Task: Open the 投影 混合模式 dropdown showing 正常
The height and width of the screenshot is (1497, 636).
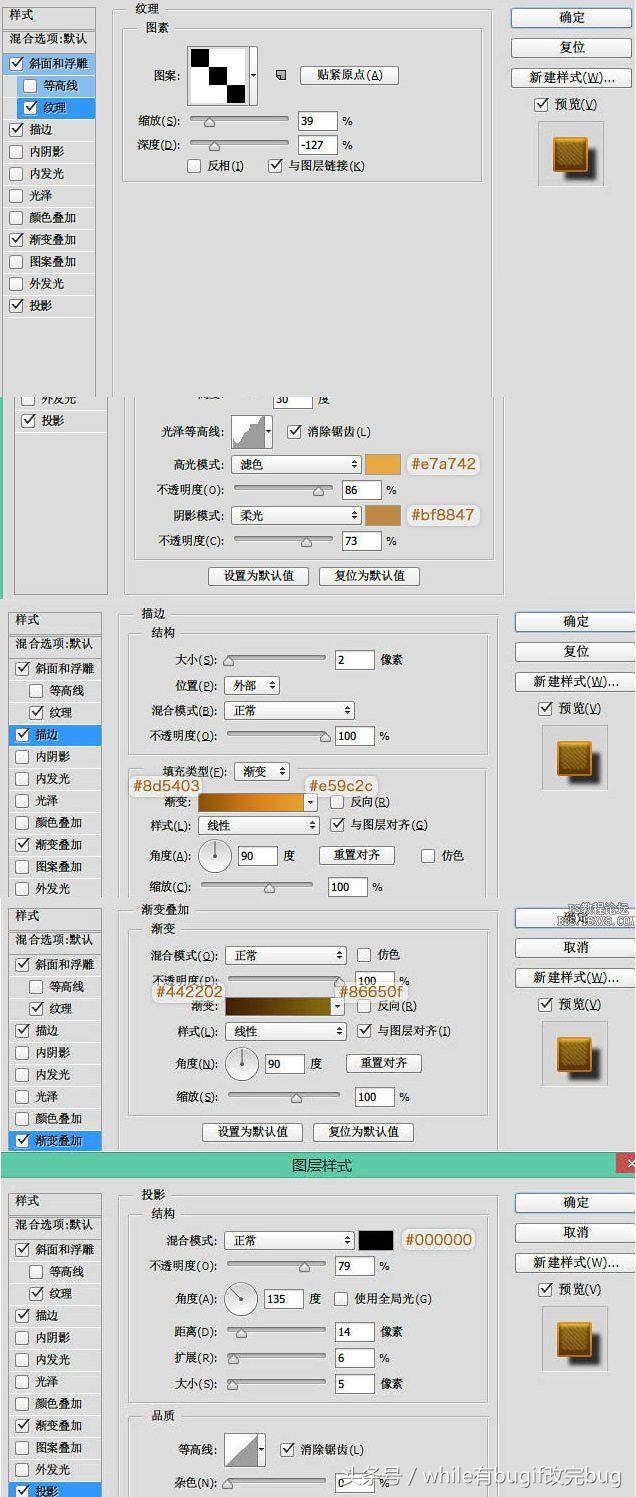Action: (x=289, y=1240)
